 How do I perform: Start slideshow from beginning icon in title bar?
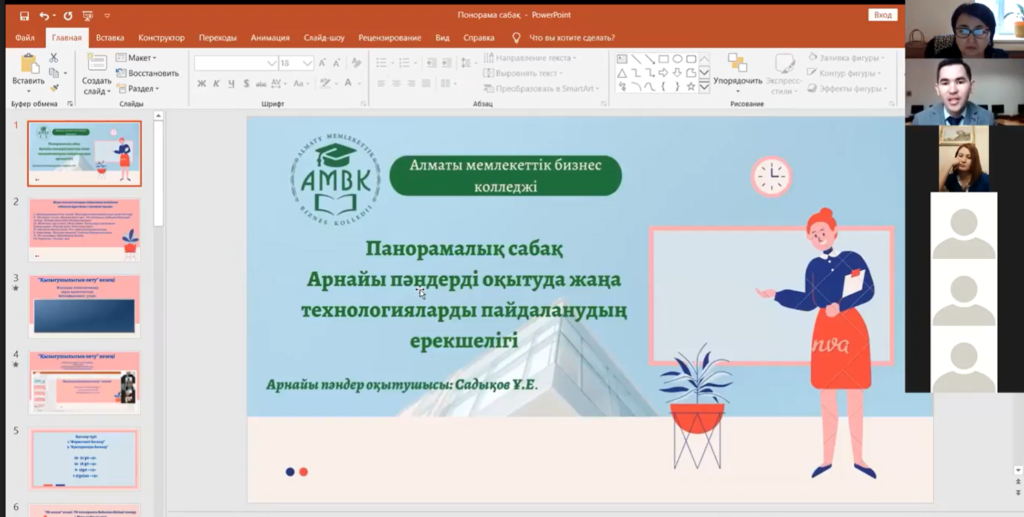pyautogui.click(x=89, y=15)
